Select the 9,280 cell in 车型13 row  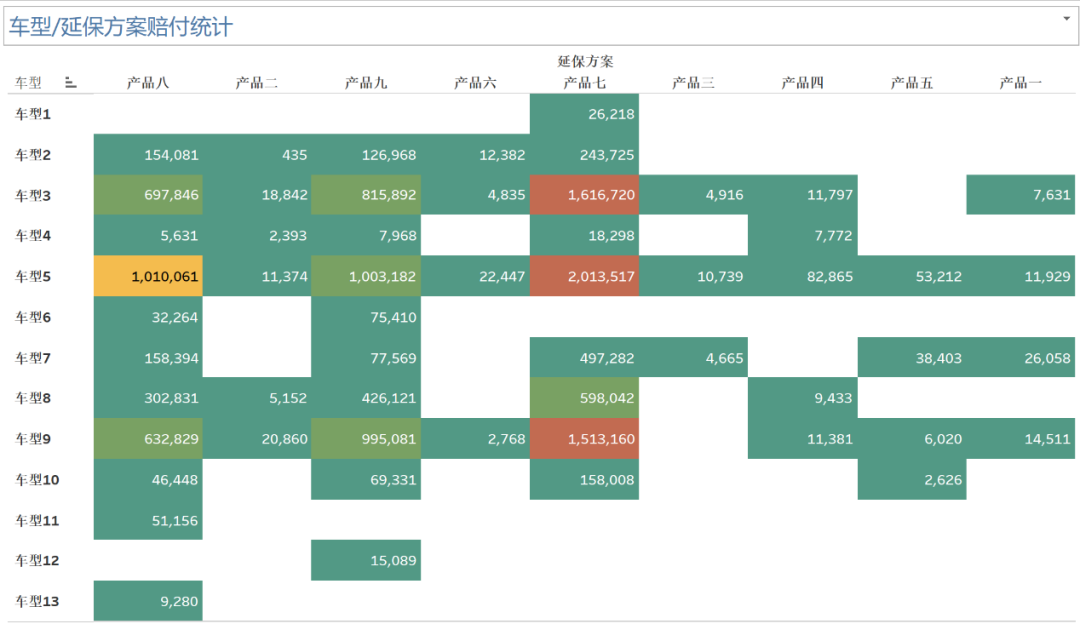(148, 601)
